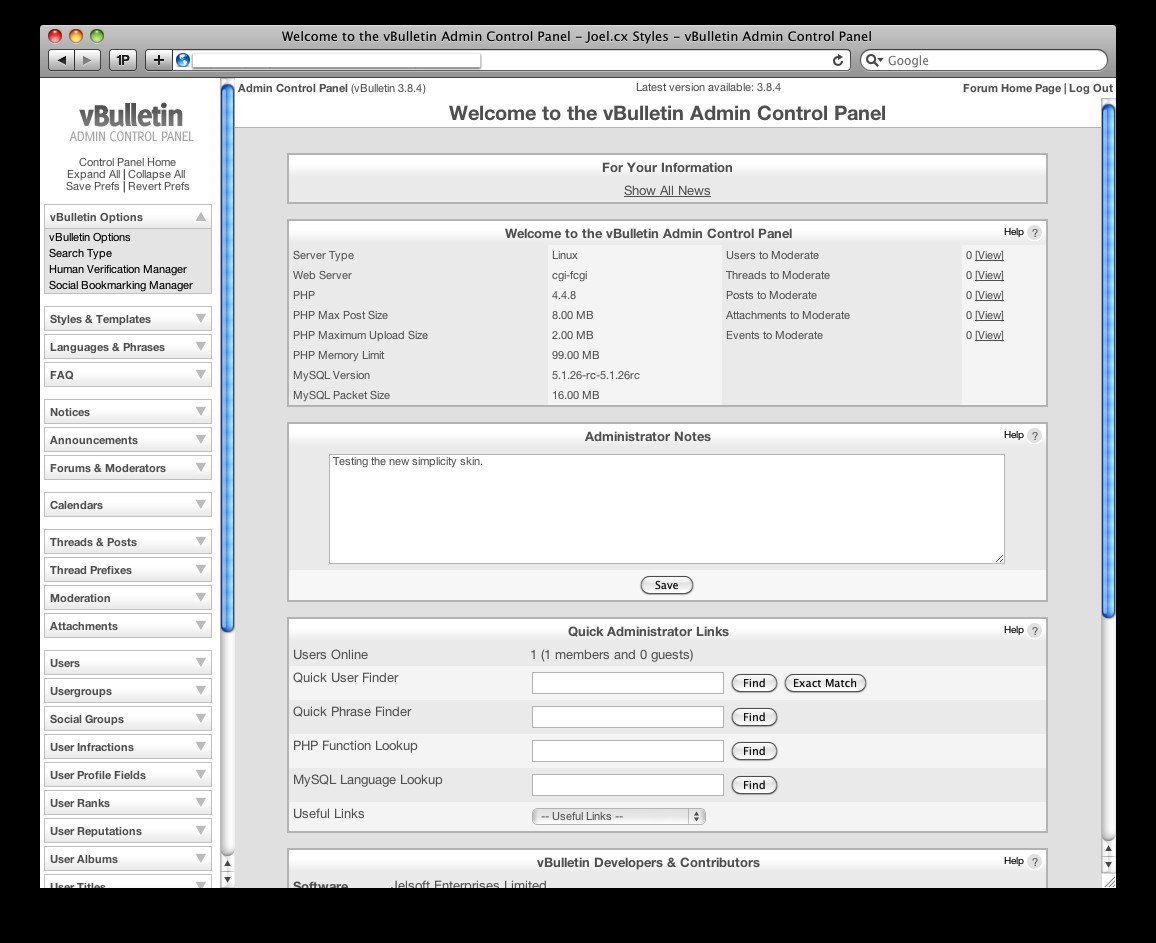Click Save Prefs link
This screenshot has width=1156, height=943.
(x=92, y=187)
